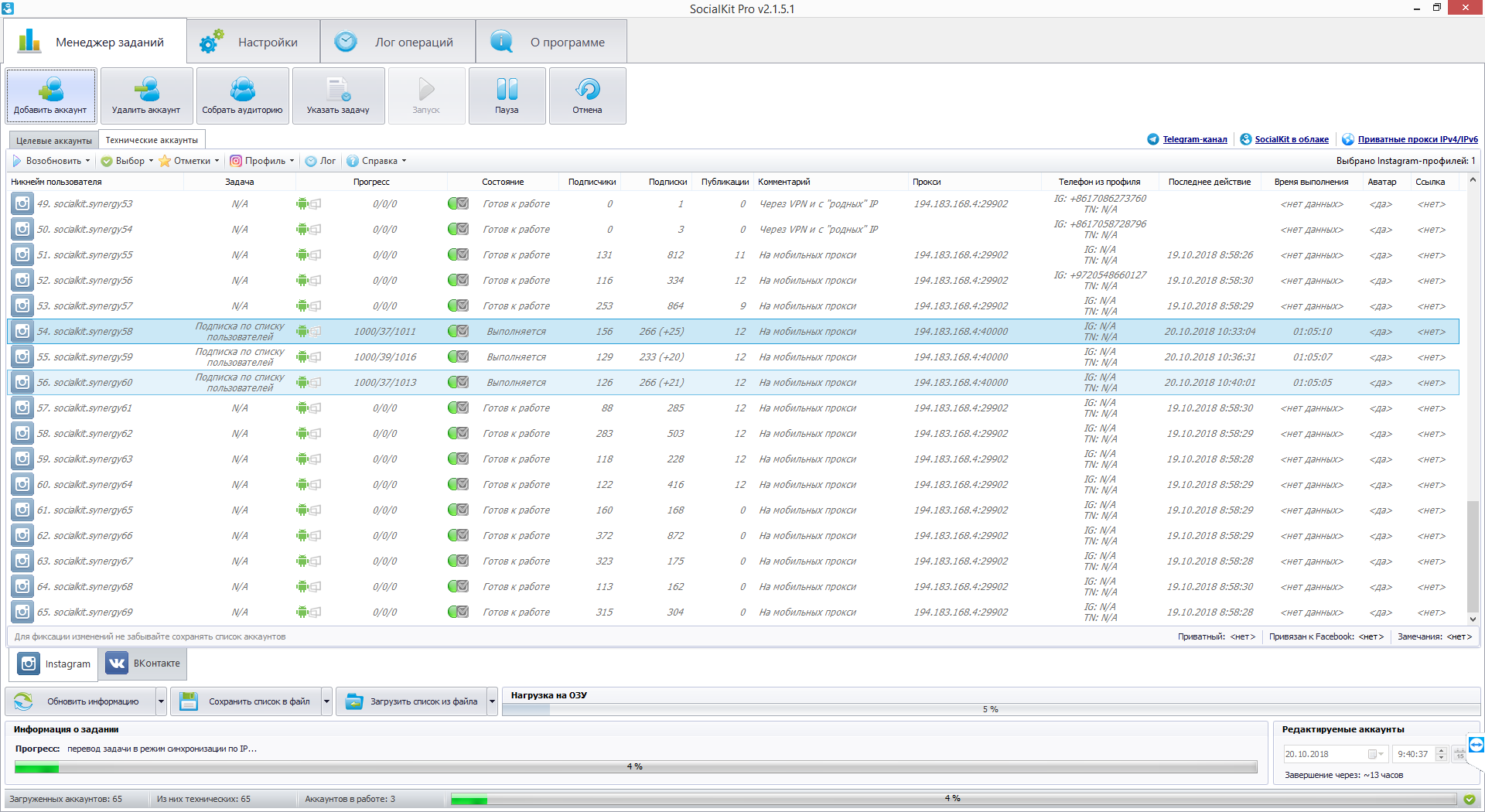Increase time with the spinner arrow
This screenshot has width=1485, height=812.
click(1442, 750)
